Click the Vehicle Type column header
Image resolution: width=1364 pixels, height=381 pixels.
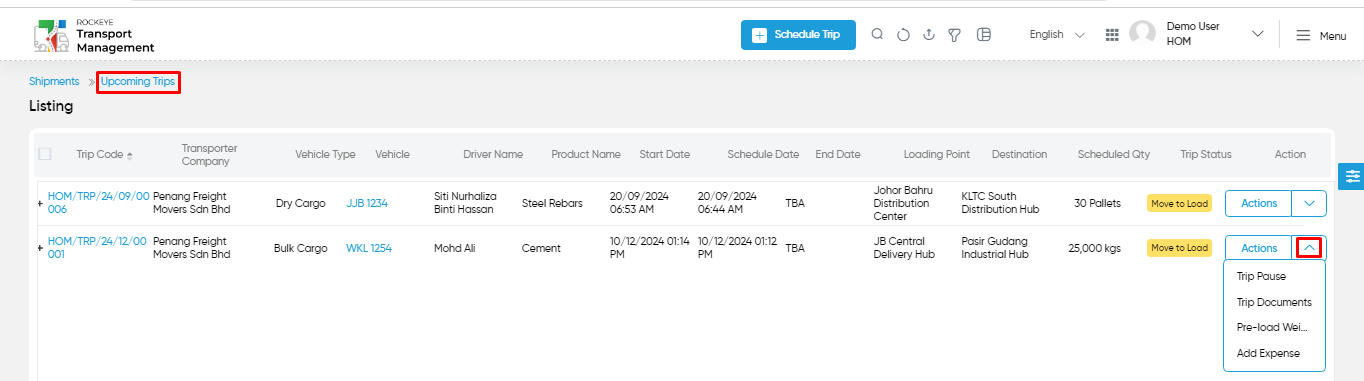point(325,154)
